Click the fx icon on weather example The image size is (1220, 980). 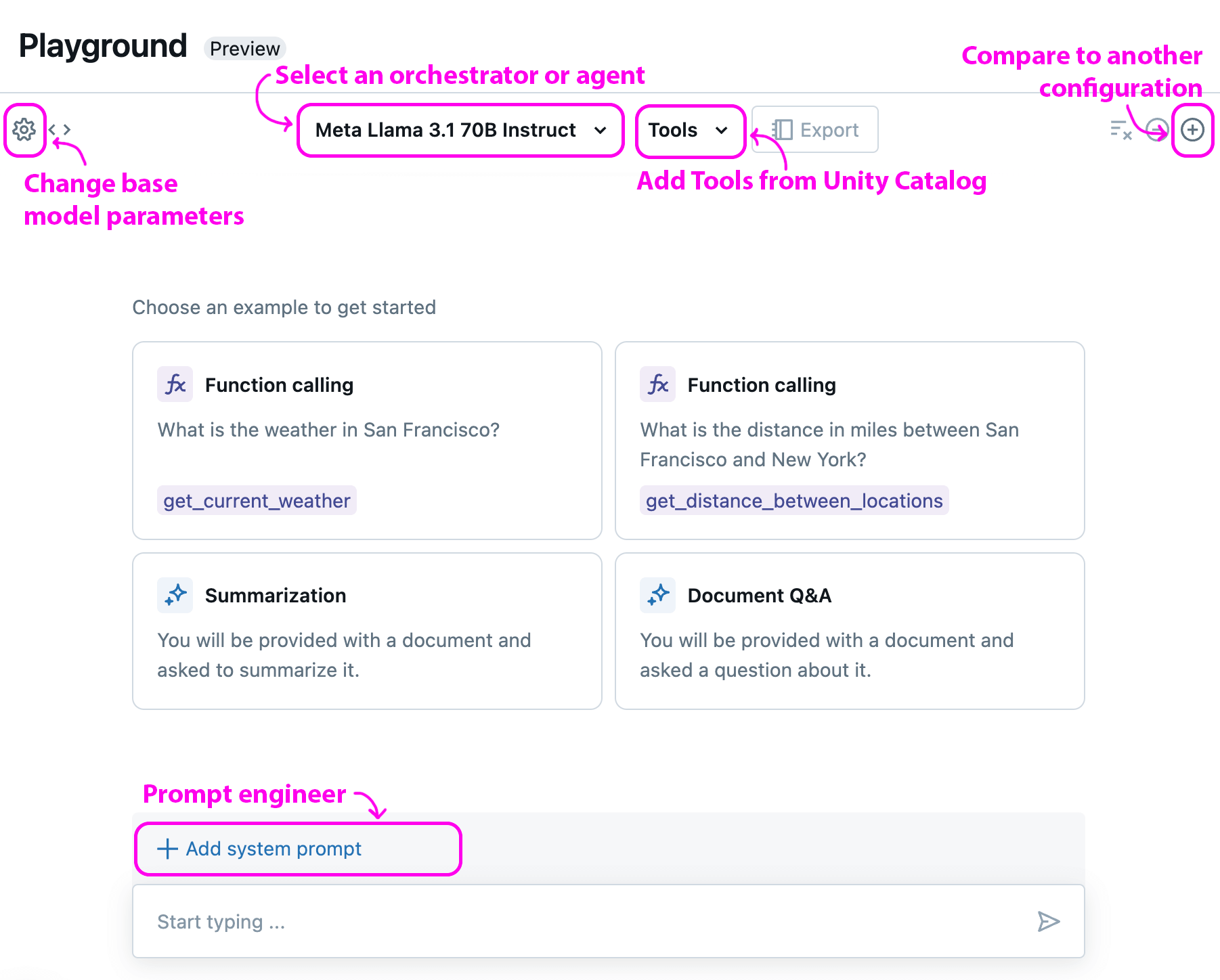175,384
